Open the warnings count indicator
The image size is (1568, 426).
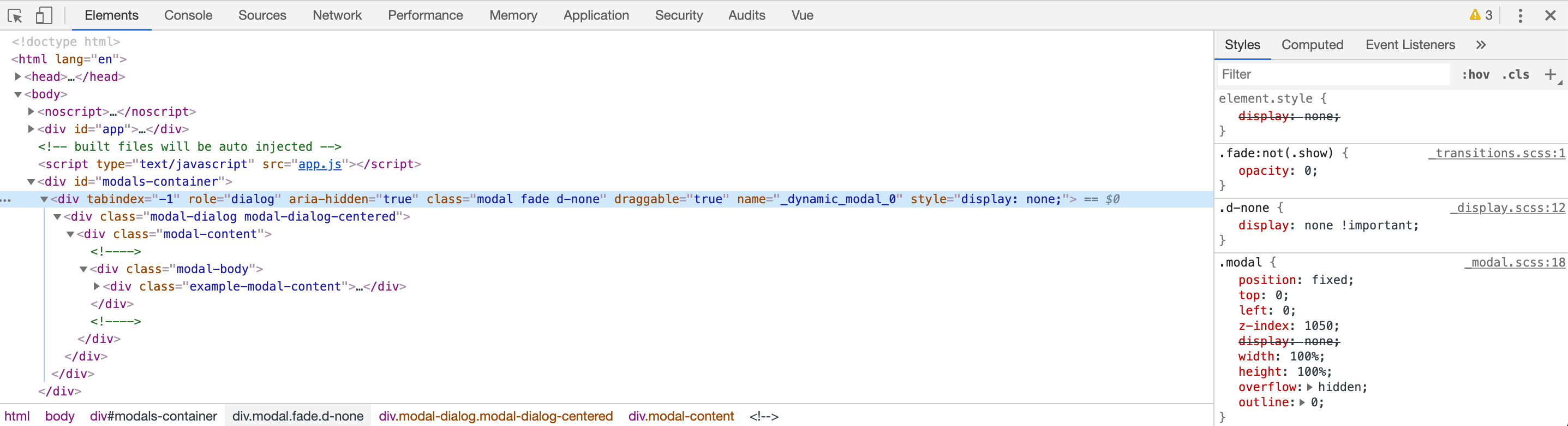tap(1481, 15)
